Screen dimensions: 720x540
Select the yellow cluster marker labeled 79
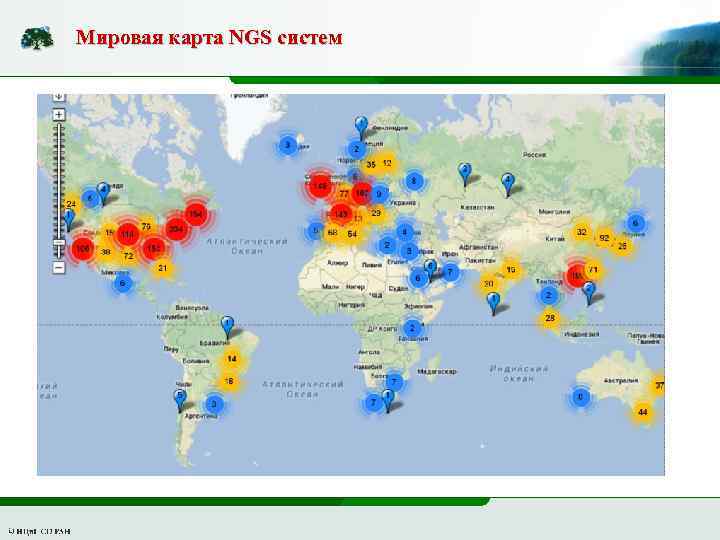146,226
